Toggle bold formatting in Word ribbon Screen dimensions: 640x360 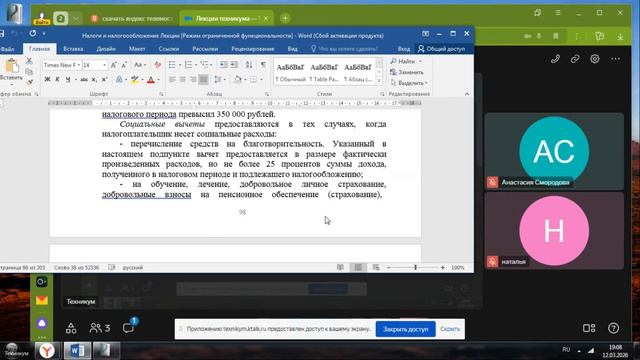47,80
